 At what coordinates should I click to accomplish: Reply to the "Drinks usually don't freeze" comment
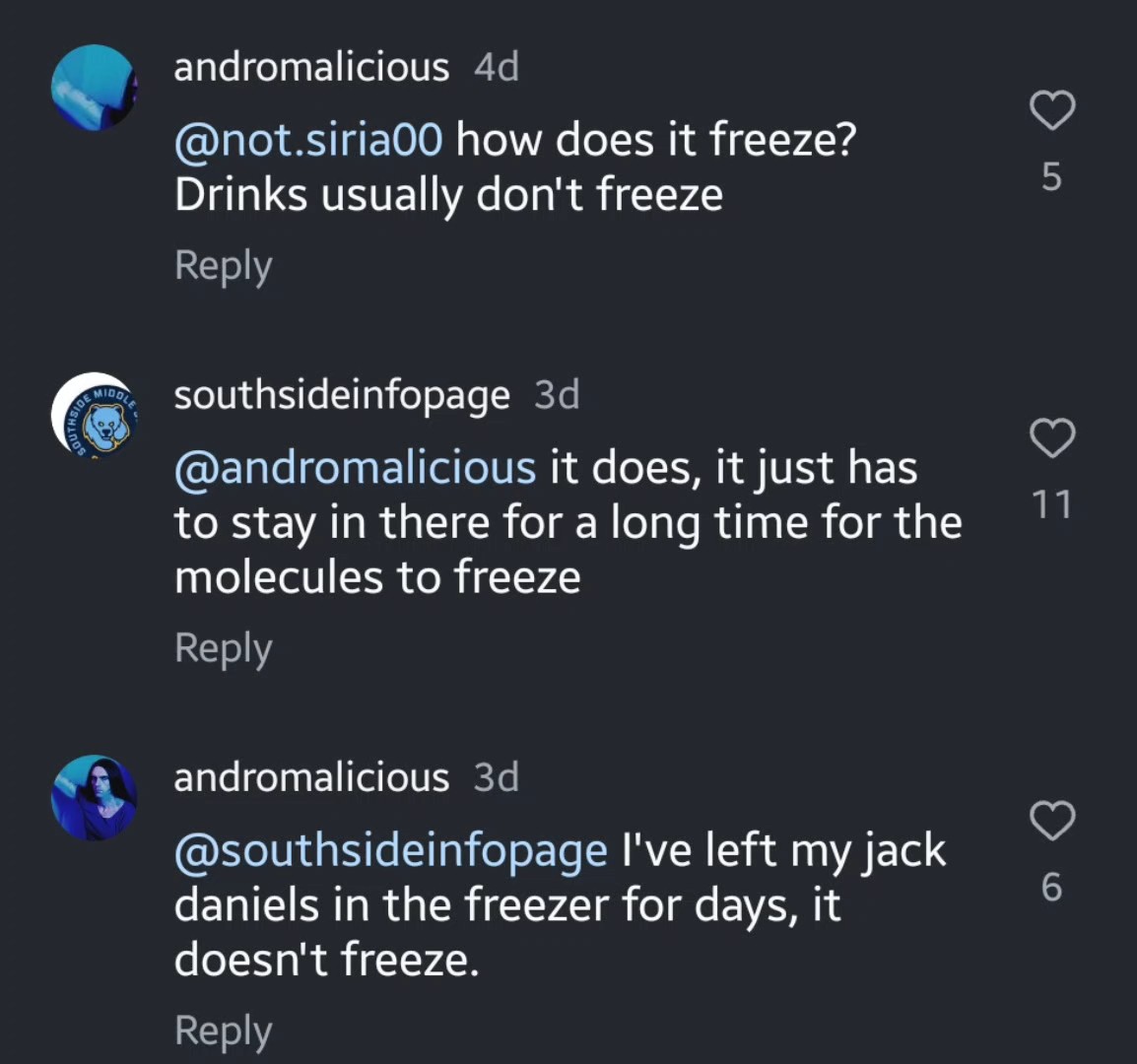[223, 266]
